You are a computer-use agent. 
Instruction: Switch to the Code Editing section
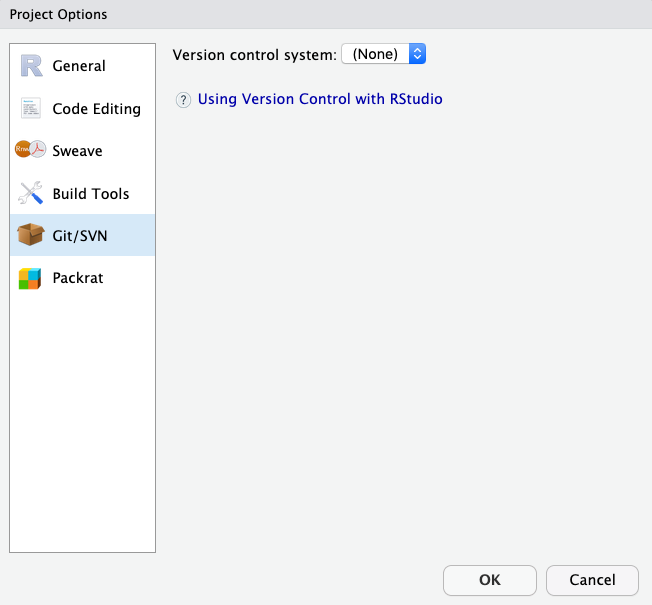click(82, 109)
